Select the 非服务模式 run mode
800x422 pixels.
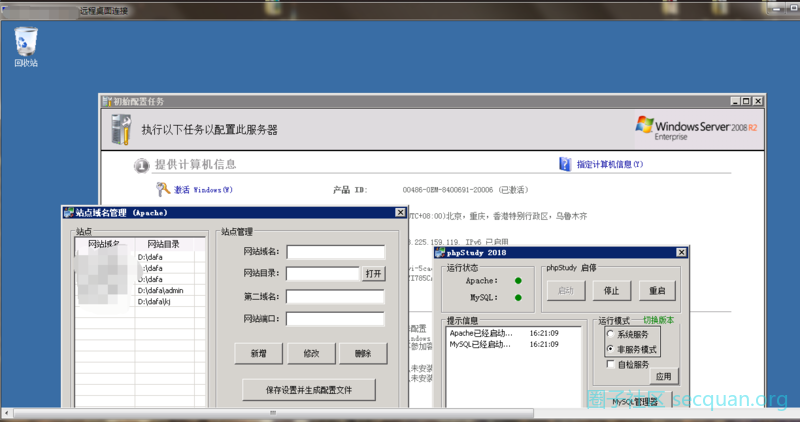click(x=610, y=349)
